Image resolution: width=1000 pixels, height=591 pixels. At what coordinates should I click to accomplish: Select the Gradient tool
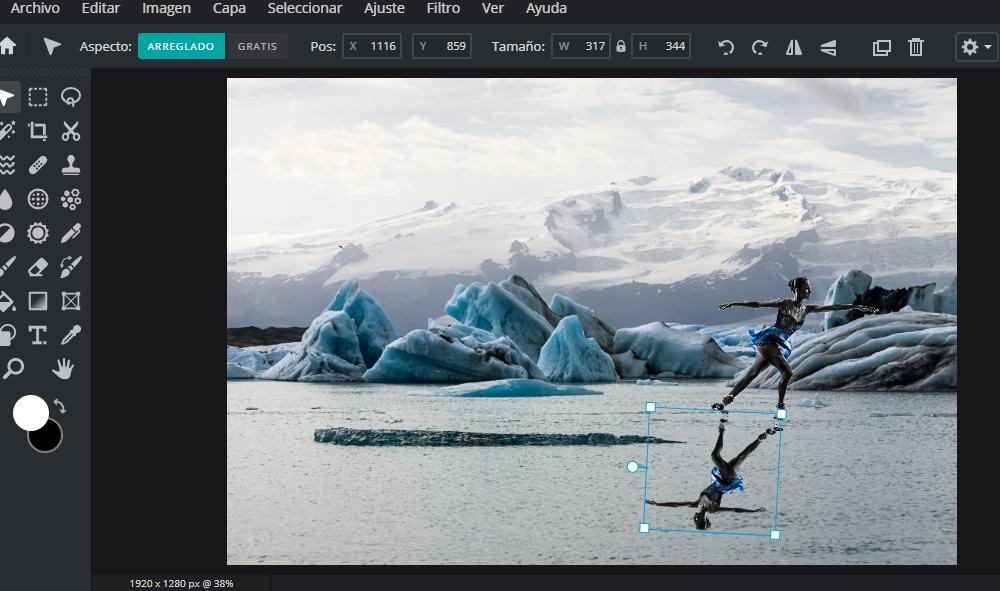[38, 301]
